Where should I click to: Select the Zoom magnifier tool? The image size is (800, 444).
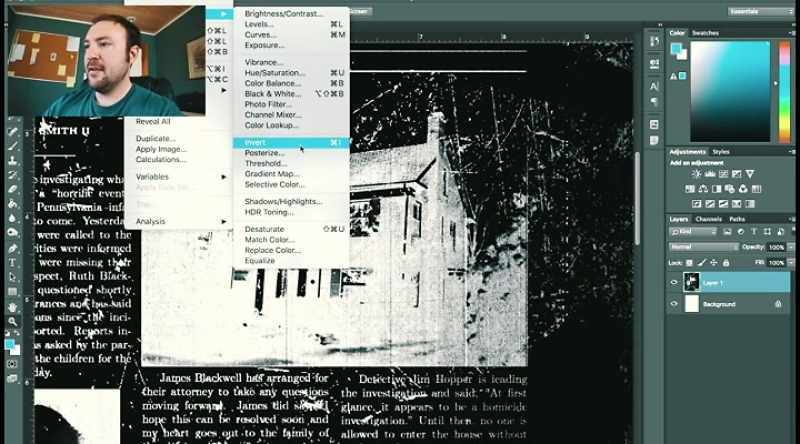(12, 322)
